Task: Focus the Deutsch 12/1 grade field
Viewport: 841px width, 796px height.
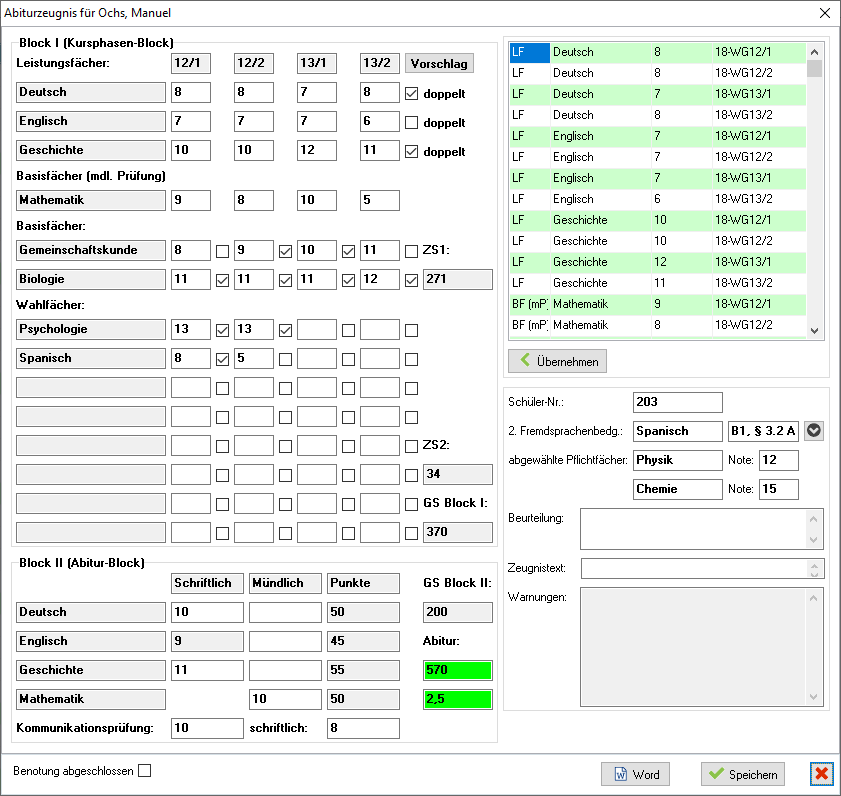Action: [x=191, y=92]
